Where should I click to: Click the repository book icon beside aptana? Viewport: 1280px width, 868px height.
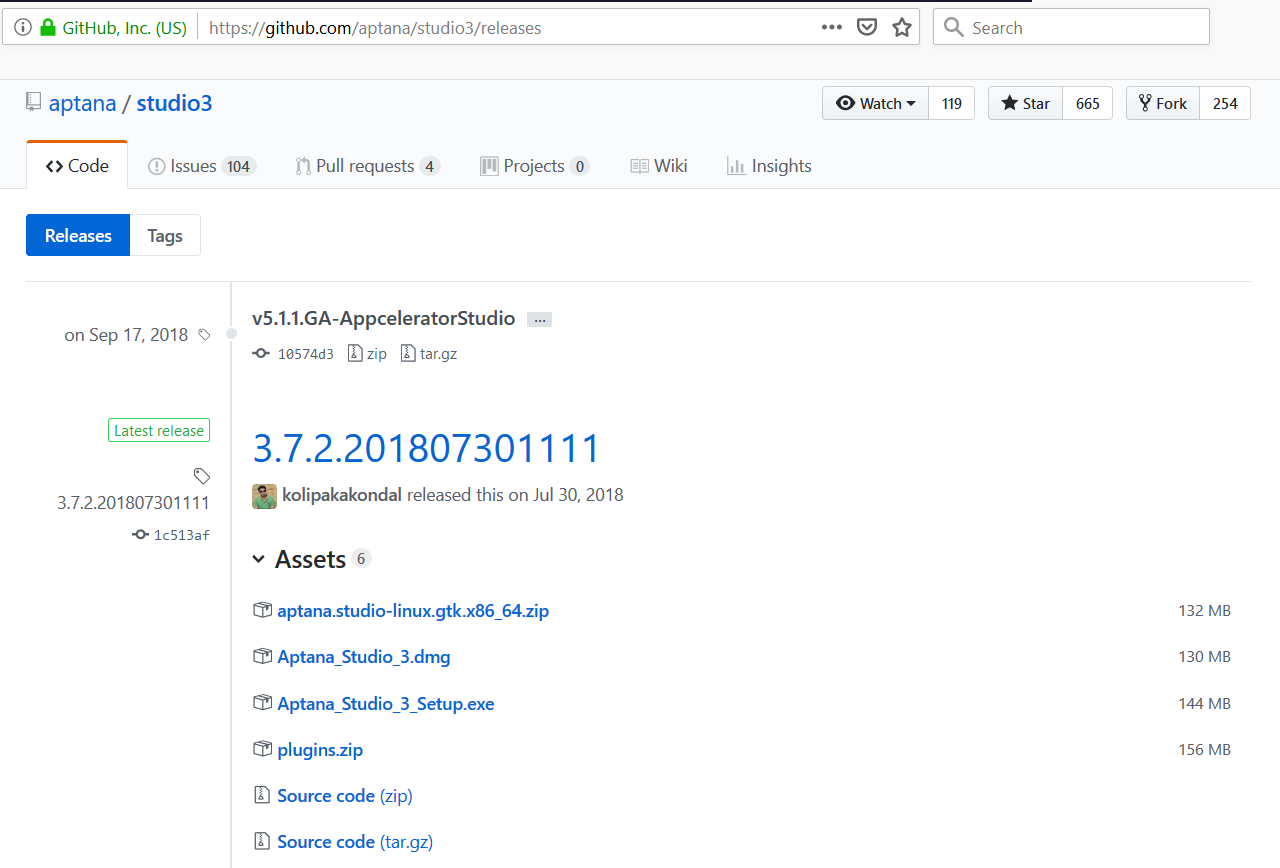[x=34, y=102]
